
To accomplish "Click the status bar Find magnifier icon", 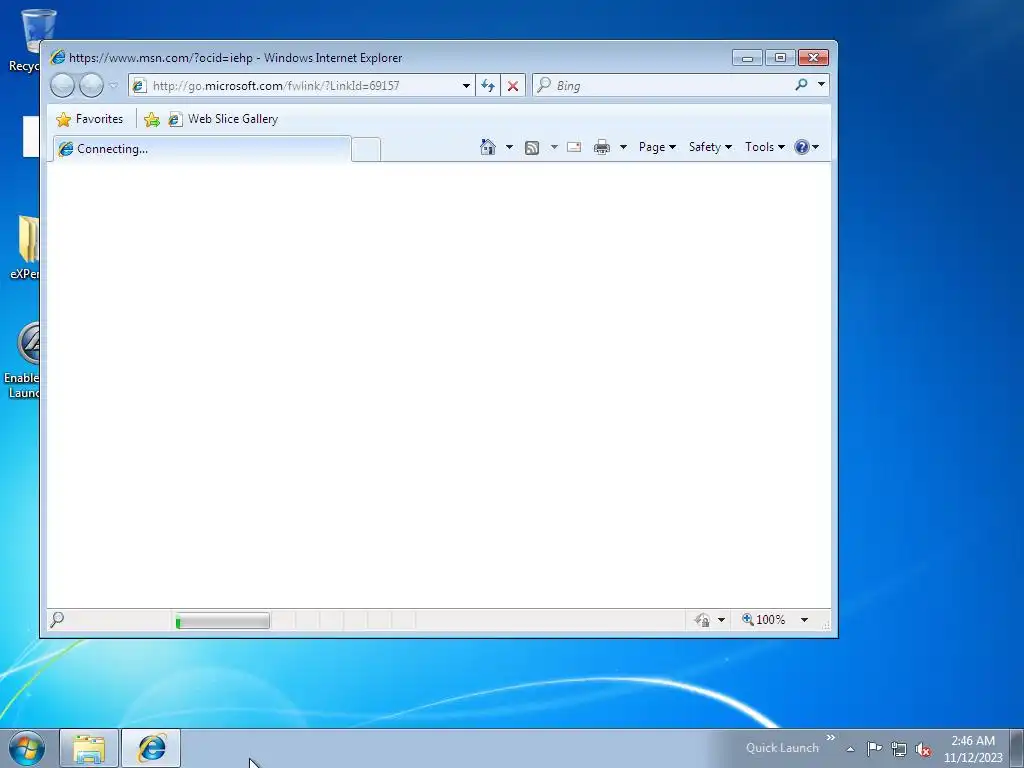I will point(57,619).
